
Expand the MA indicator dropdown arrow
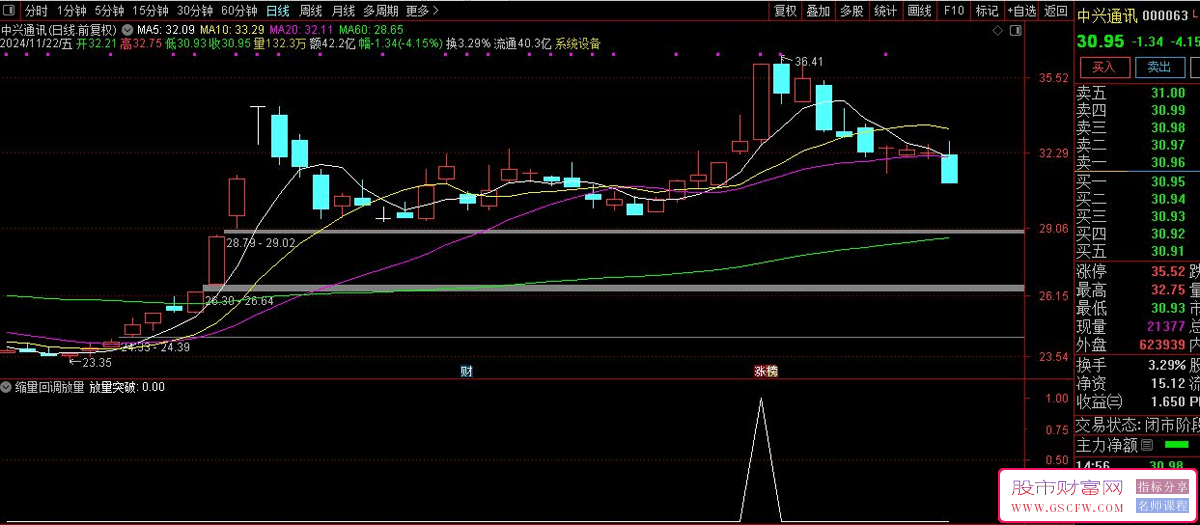point(128,28)
